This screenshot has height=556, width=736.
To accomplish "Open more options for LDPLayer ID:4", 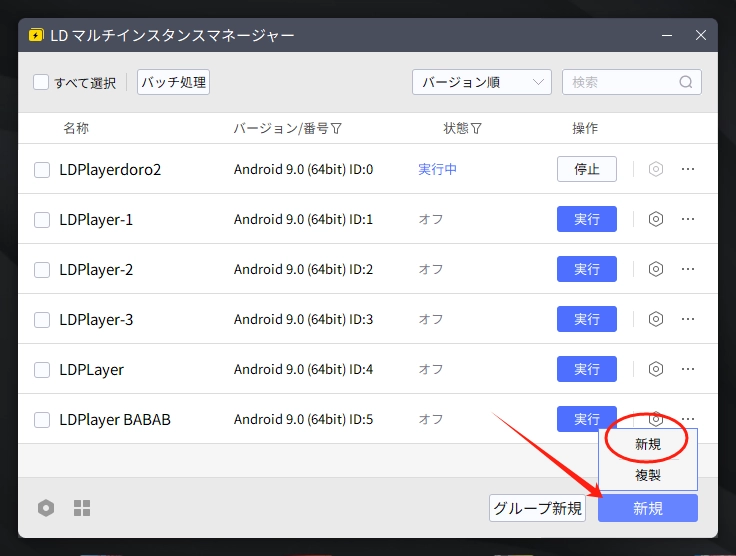I will (x=688, y=369).
